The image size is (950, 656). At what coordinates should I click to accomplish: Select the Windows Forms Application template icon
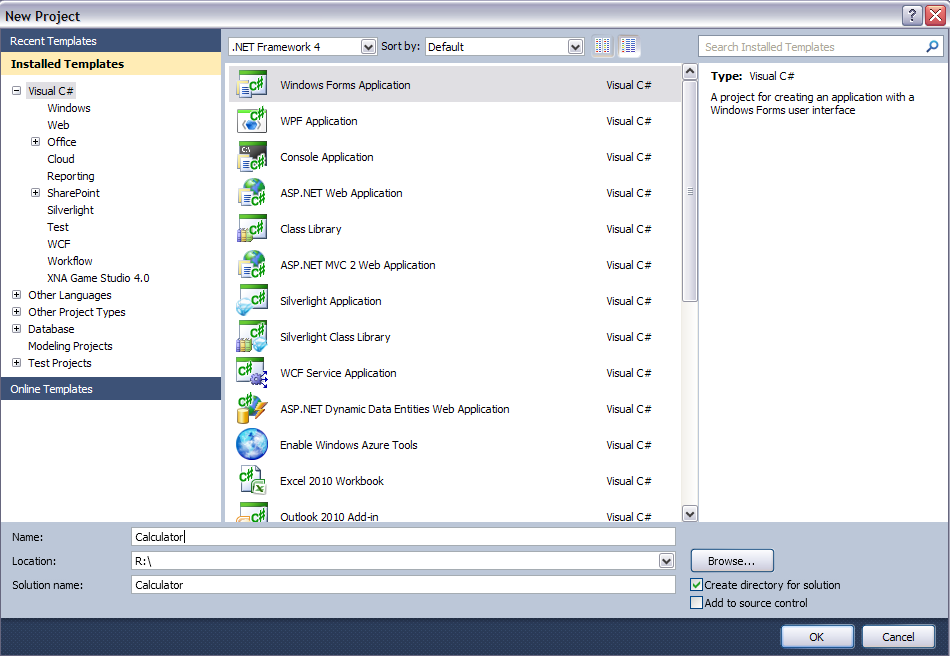coord(251,85)
